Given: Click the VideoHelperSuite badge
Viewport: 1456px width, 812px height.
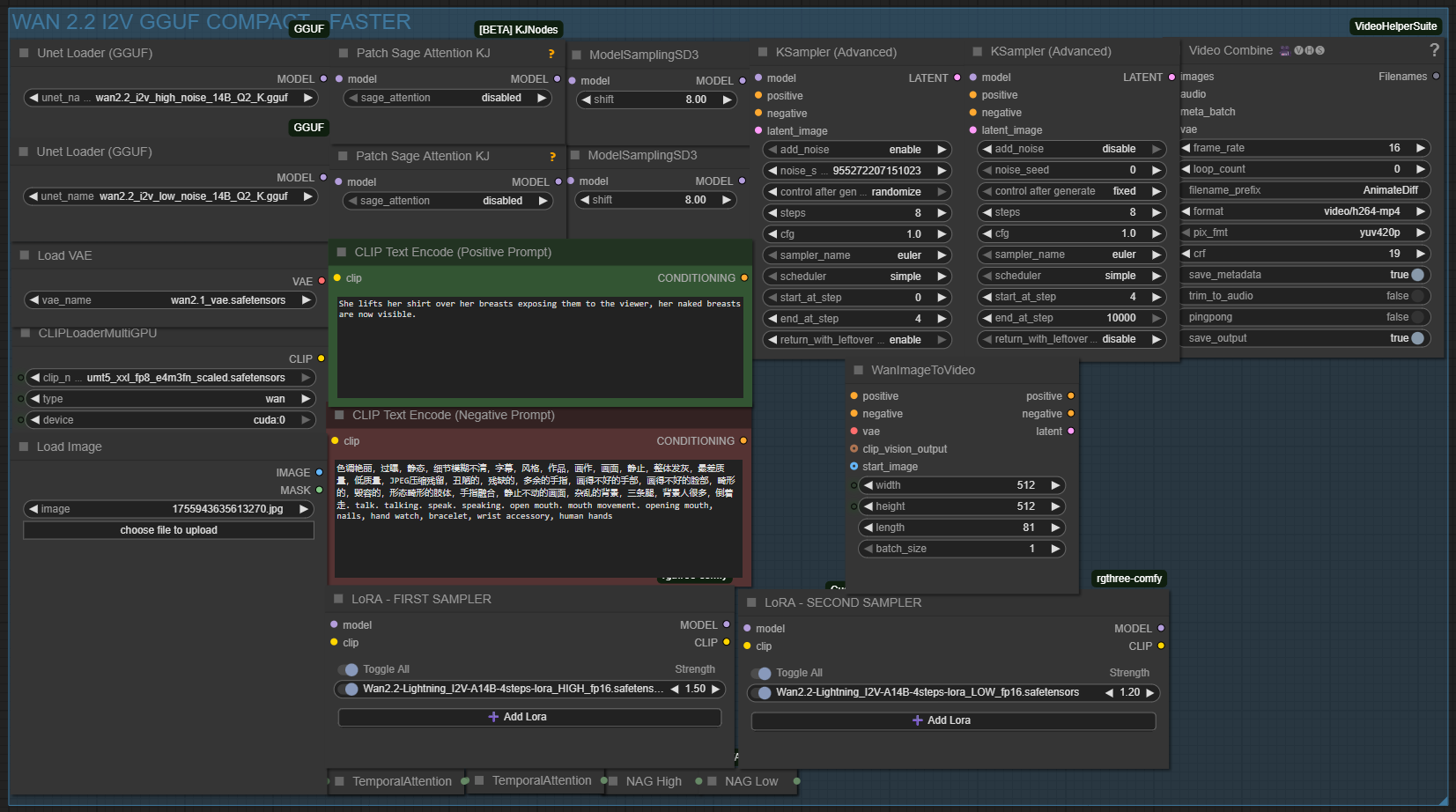Looking at the screenshot, I should click(x=1395, y=26).
